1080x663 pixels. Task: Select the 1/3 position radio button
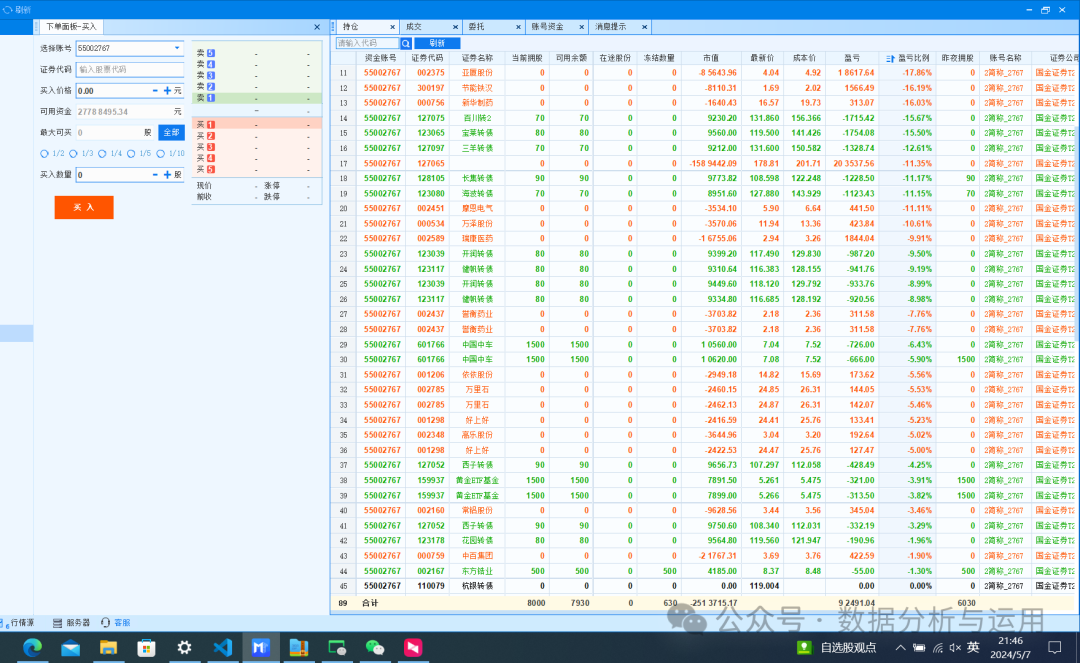[73, 154]
